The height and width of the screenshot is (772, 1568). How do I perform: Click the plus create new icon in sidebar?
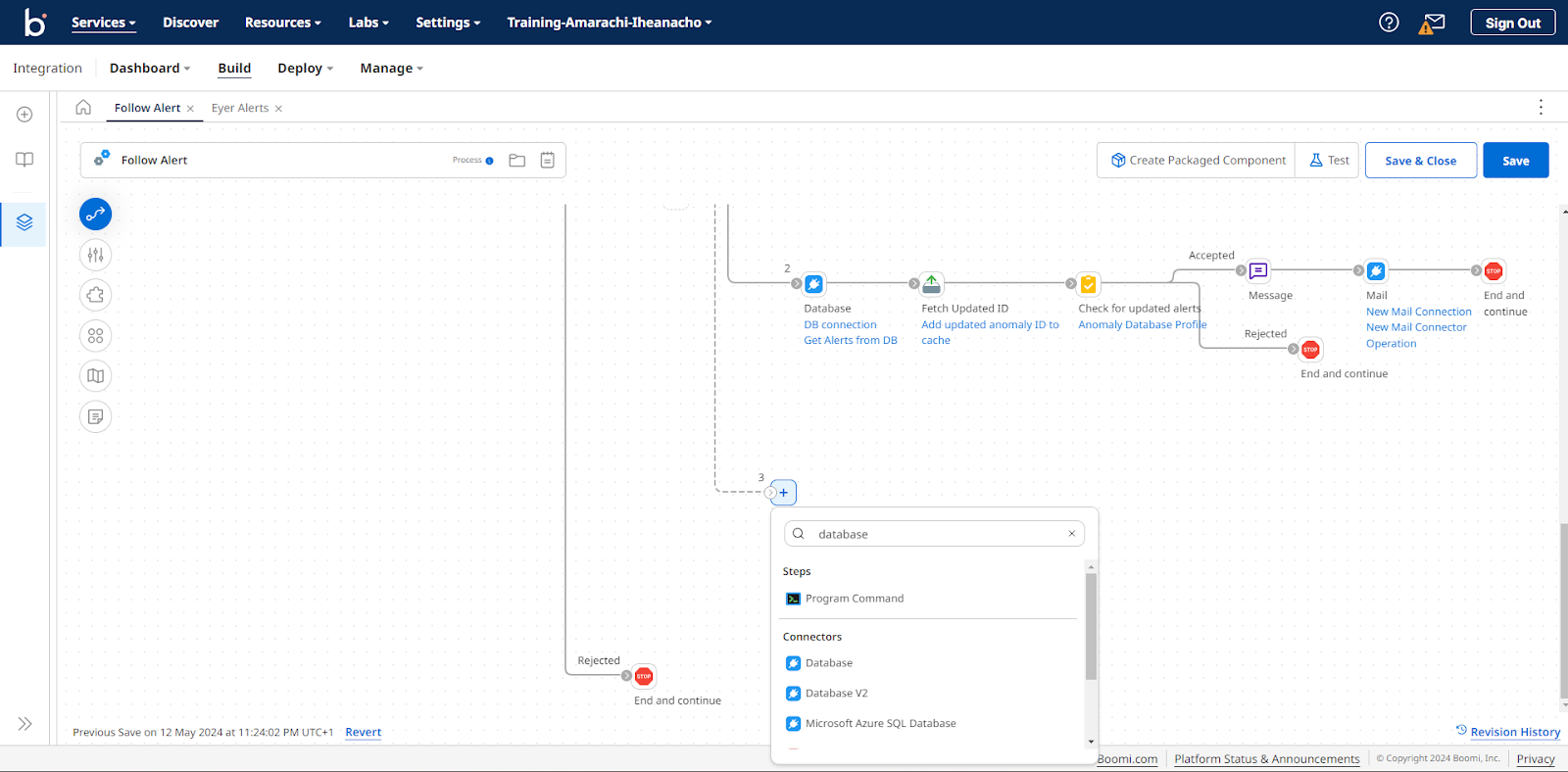click(24, 115)
